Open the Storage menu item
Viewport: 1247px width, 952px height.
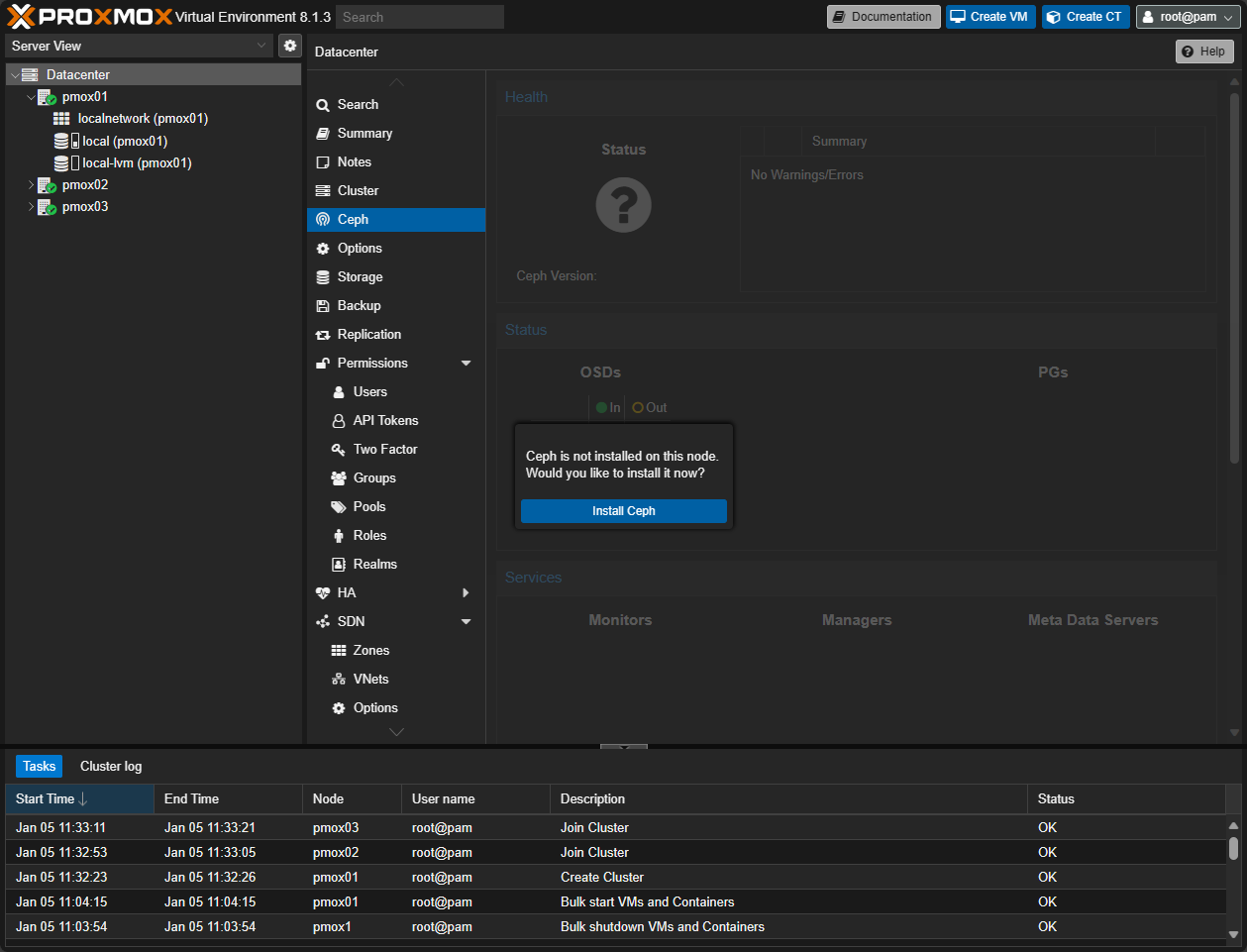pyautogui.click(x=360, y=277)
